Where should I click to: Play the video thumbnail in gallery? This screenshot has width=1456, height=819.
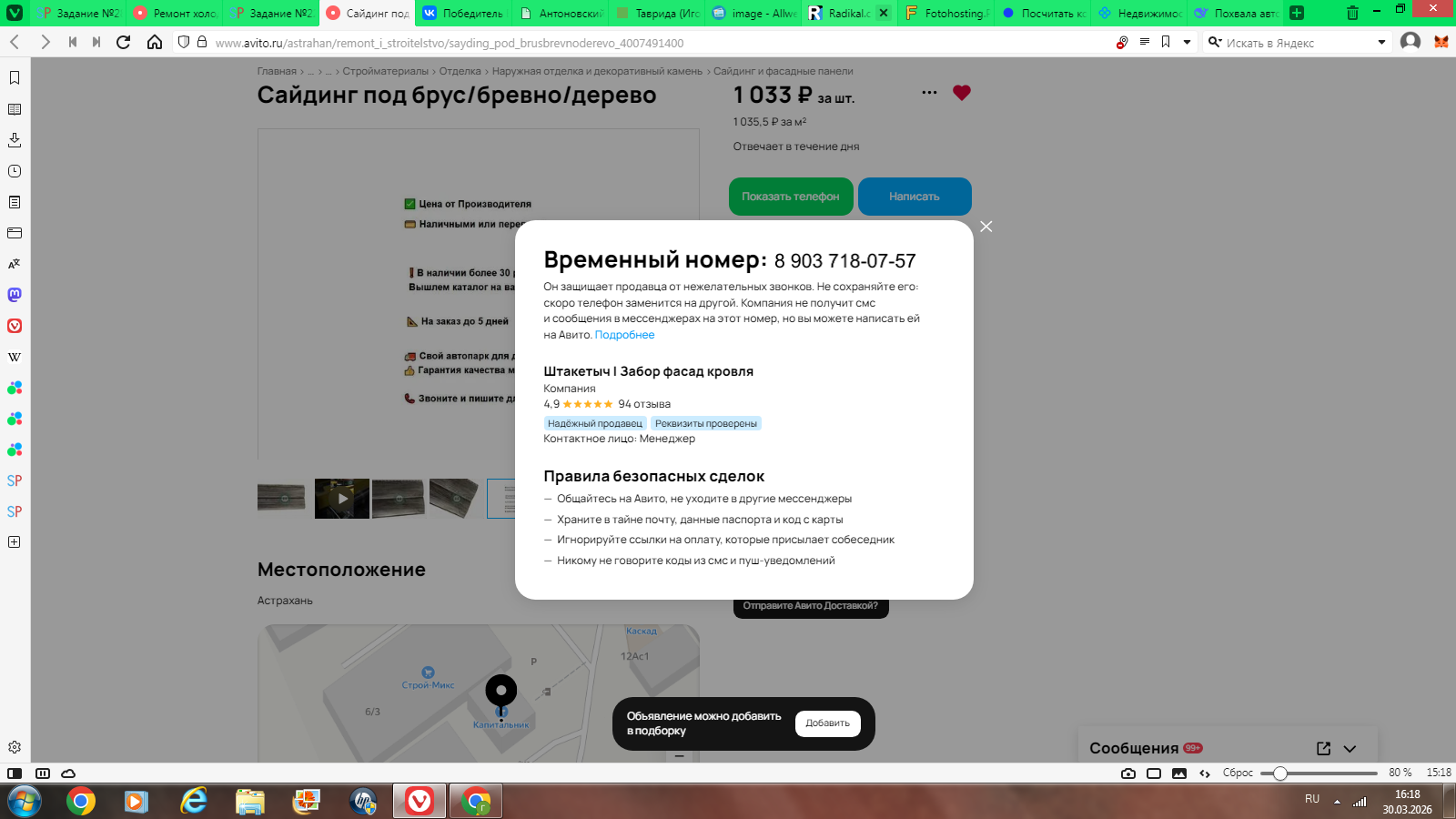click(342, 499)
